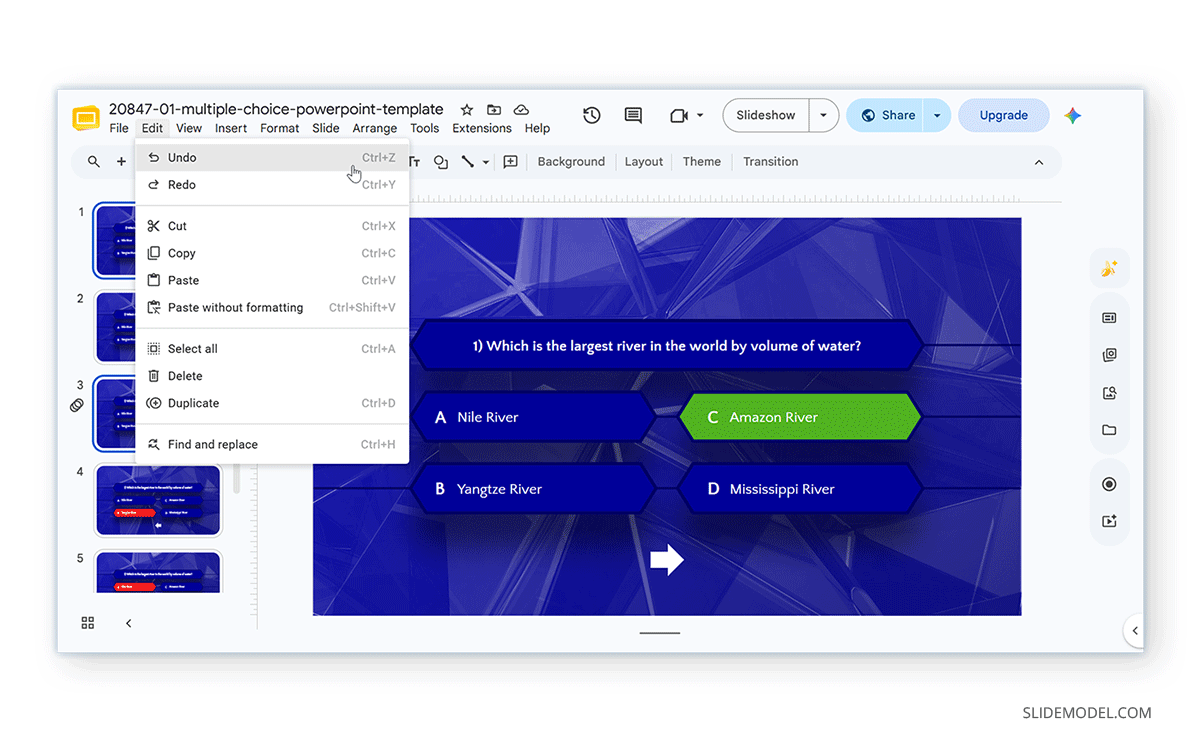Open the Gemini sparkle icon
Image resolution: width=1200 pixels, height=743 pixels.
(x=1073, y=116)
